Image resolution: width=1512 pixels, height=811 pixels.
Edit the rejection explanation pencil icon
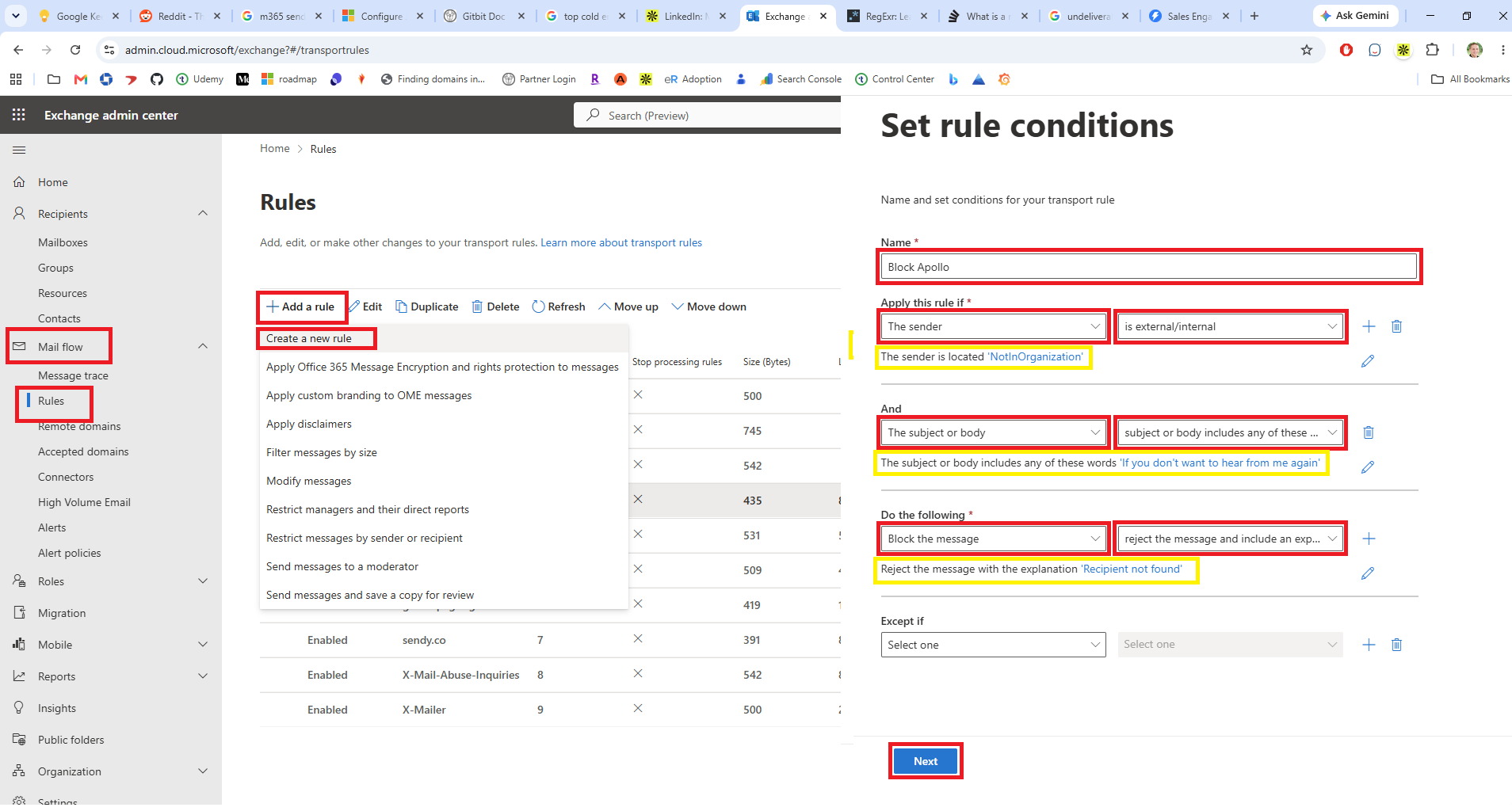pyautogui.click(x=1368, y=573)
